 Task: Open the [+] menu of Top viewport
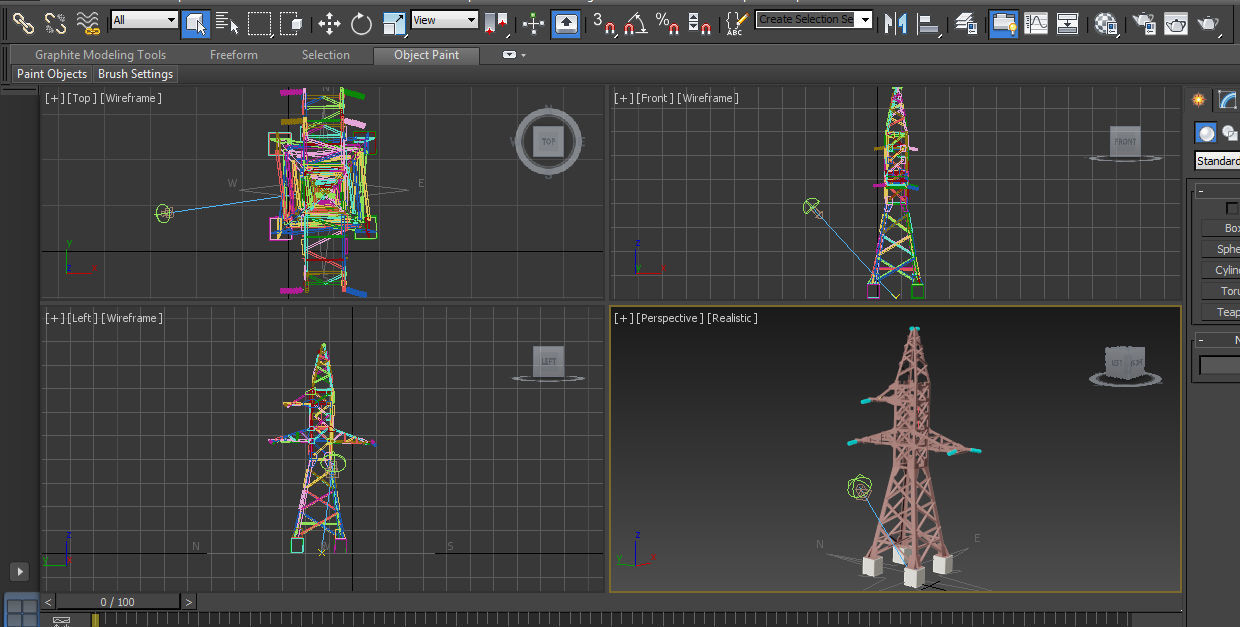click(x=53, y=98)
